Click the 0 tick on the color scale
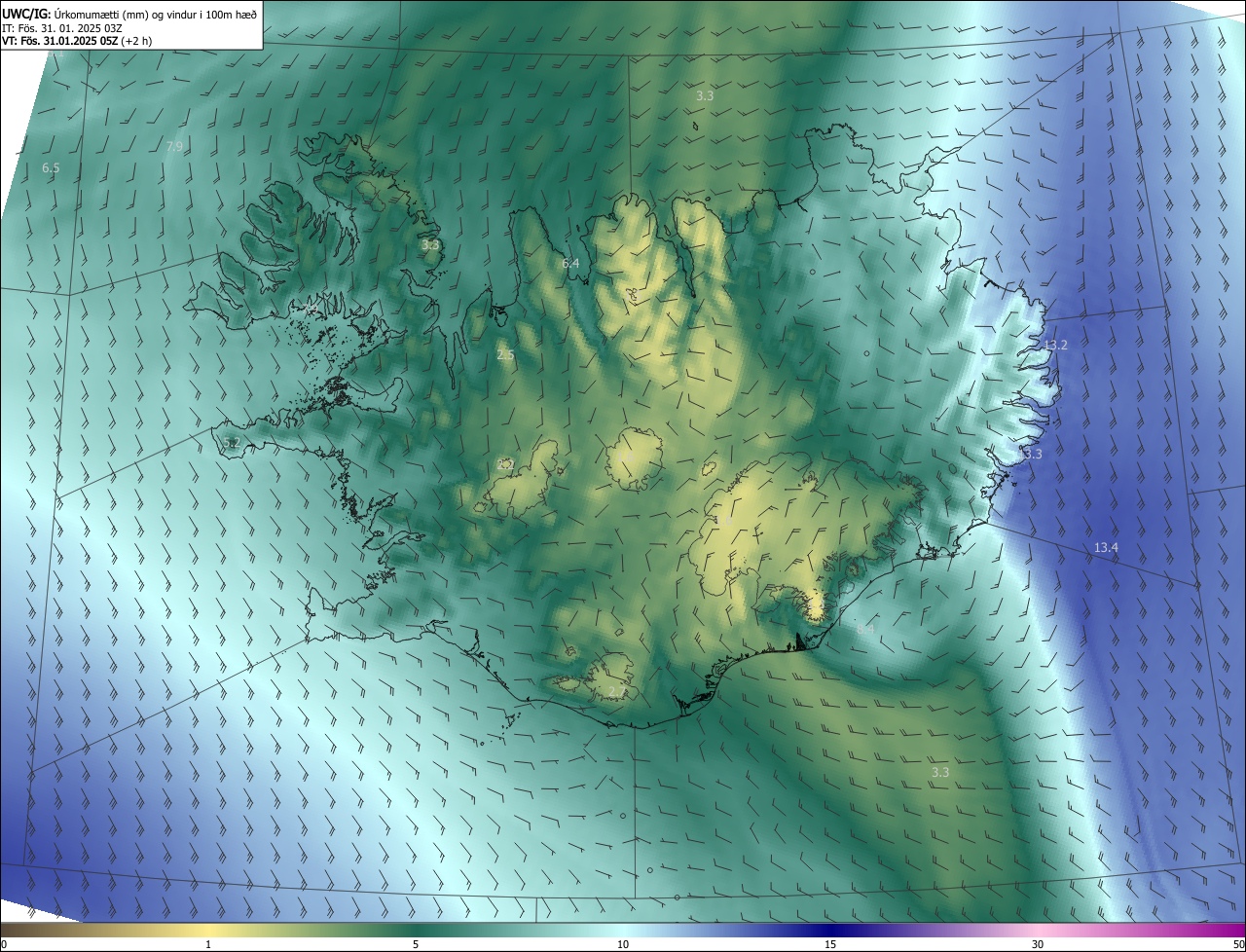 pos(4,944)
